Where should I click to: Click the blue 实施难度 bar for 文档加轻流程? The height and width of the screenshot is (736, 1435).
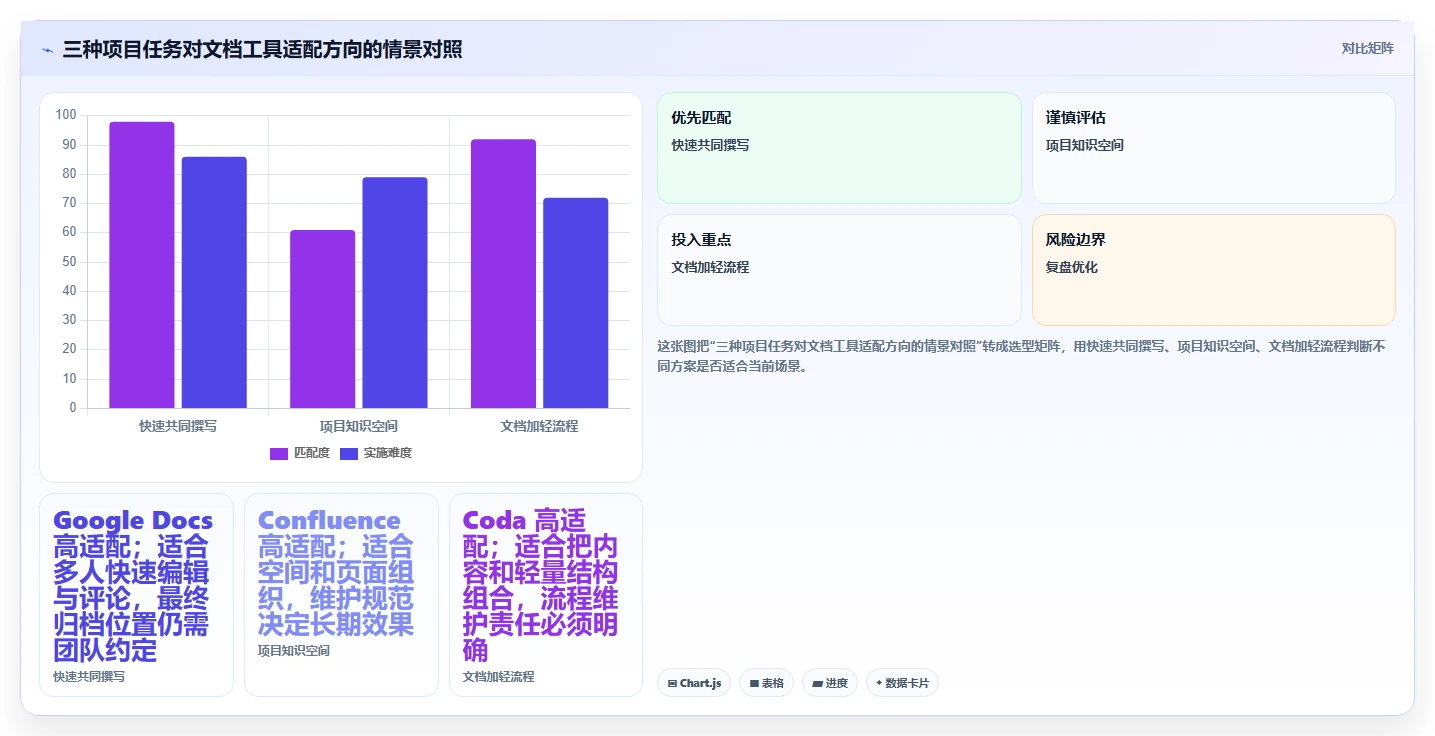coord(576,303)
